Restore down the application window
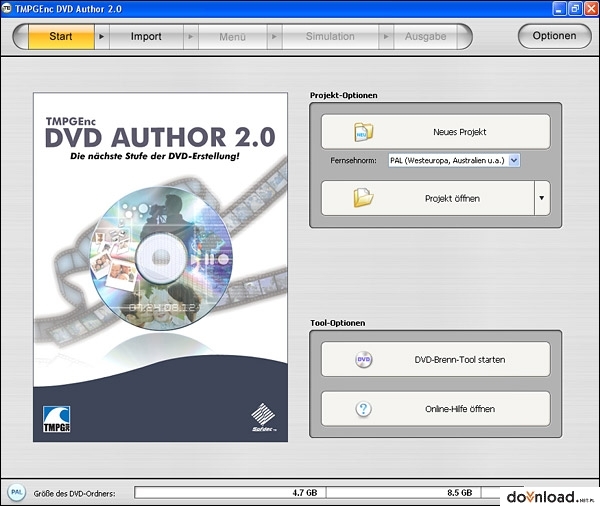 click(x=575, y=9)
